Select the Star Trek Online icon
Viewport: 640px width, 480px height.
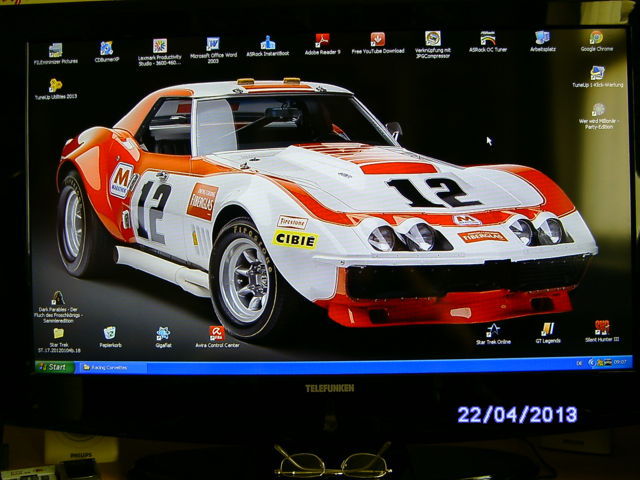point(493,334)
